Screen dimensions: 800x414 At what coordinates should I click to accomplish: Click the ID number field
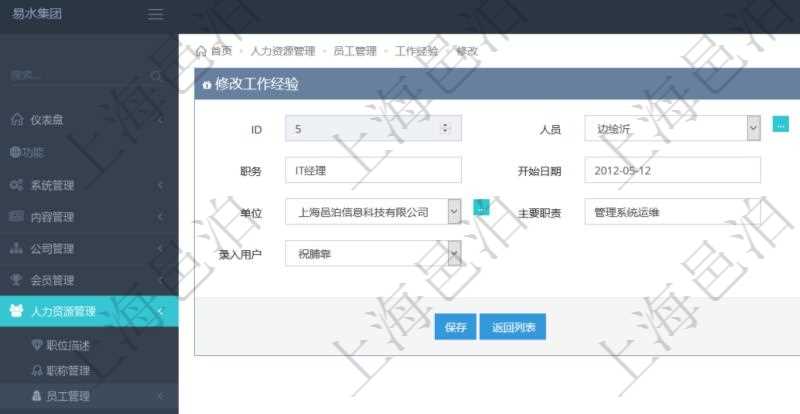click(x=373, y=128)
